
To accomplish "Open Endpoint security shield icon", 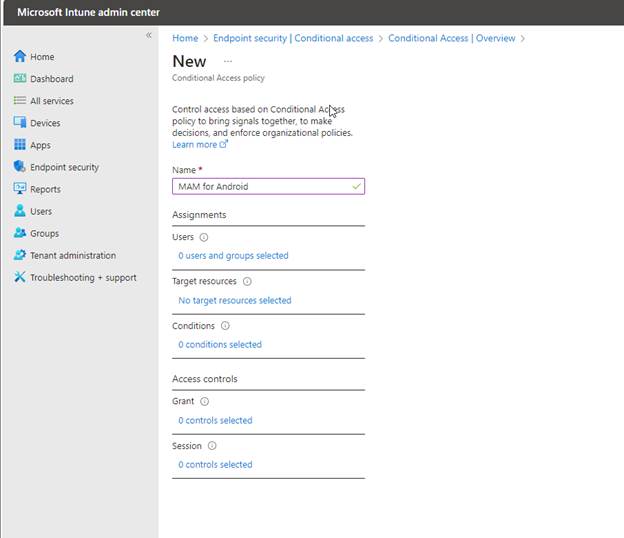I will (x=20, y=167).
